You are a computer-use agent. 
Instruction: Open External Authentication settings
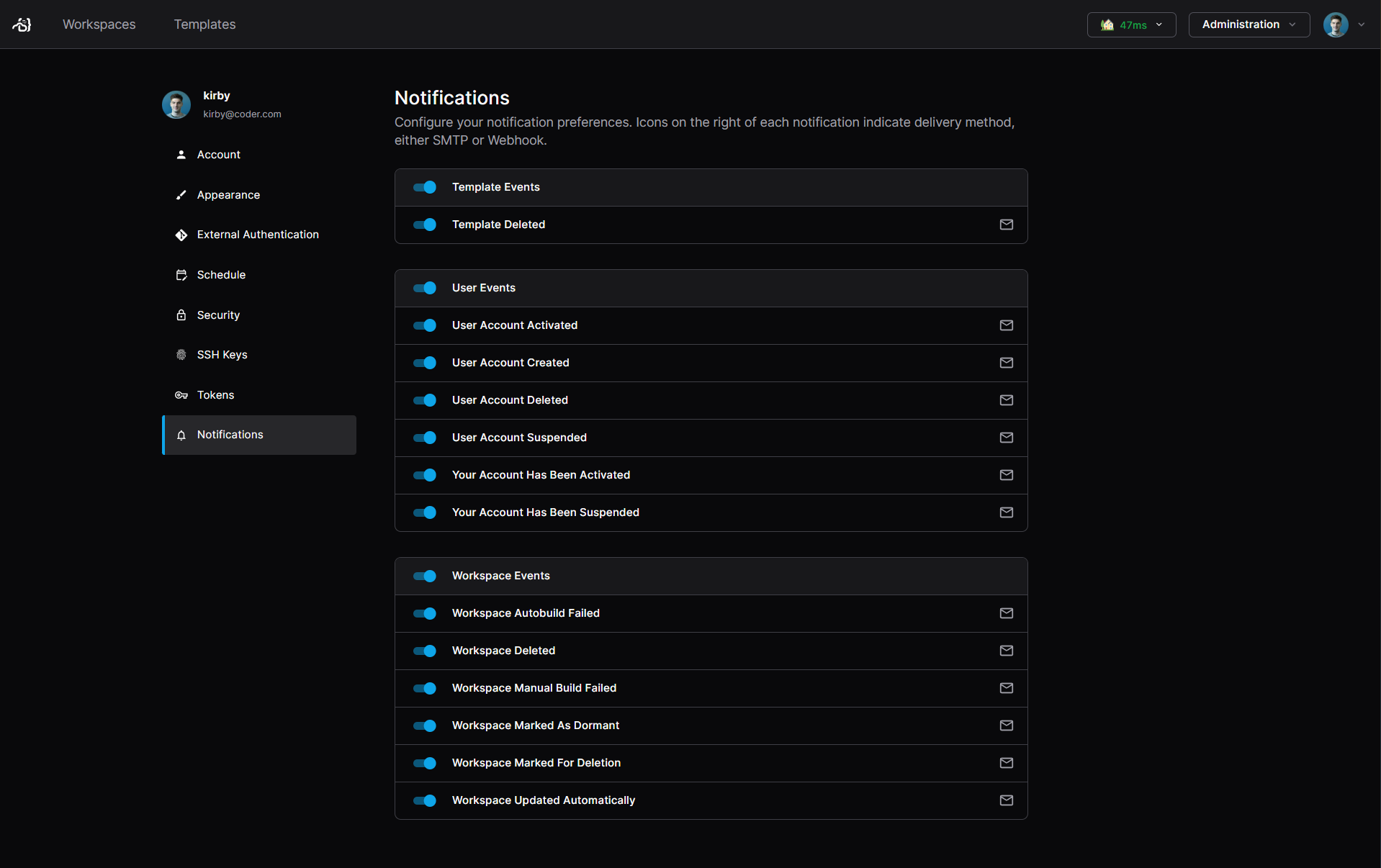[x=257, y=235]
